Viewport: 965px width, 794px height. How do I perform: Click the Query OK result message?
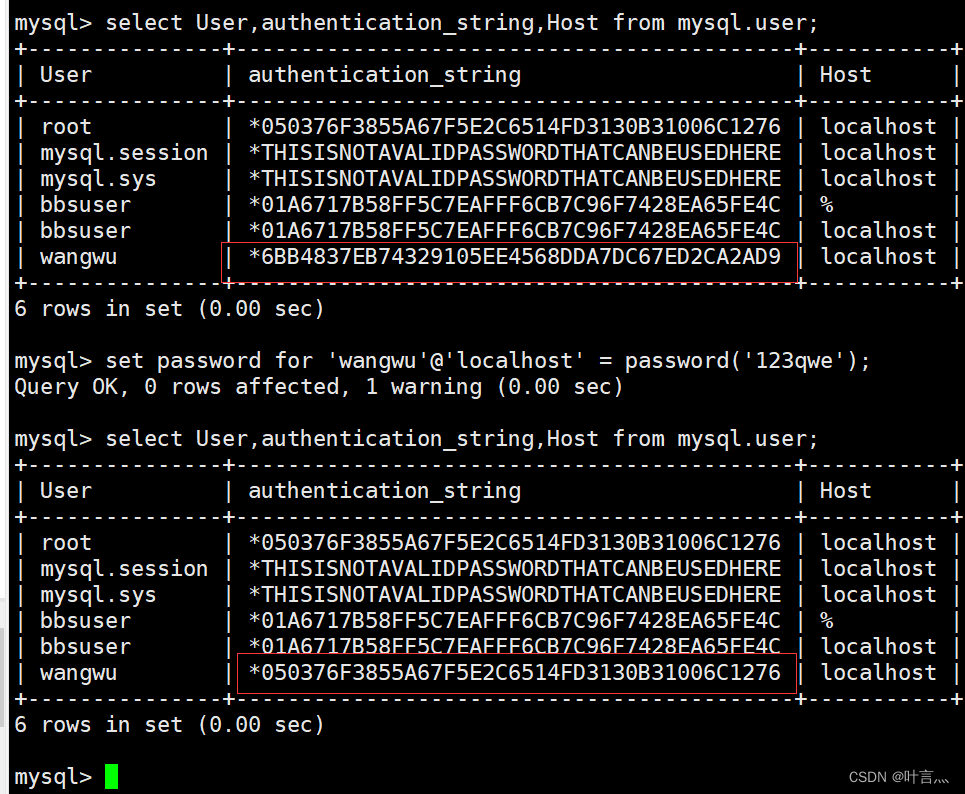(x=318, y=386)
